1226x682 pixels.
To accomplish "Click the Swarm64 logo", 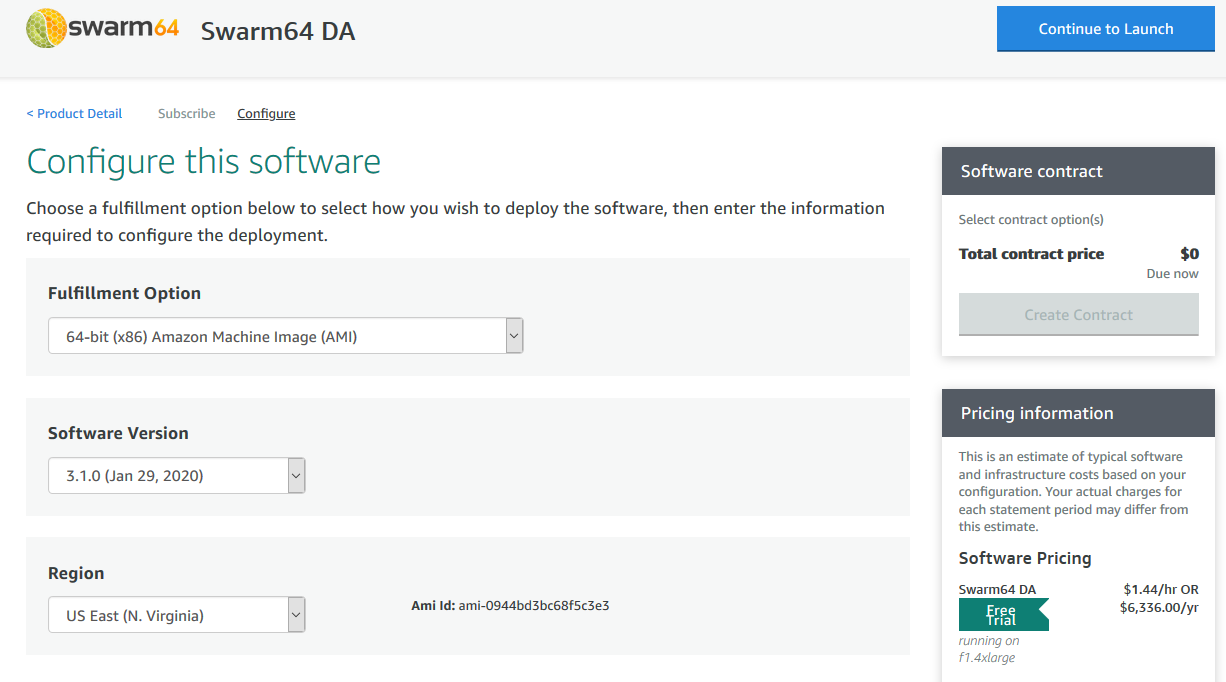I will (x=102, y=28).
